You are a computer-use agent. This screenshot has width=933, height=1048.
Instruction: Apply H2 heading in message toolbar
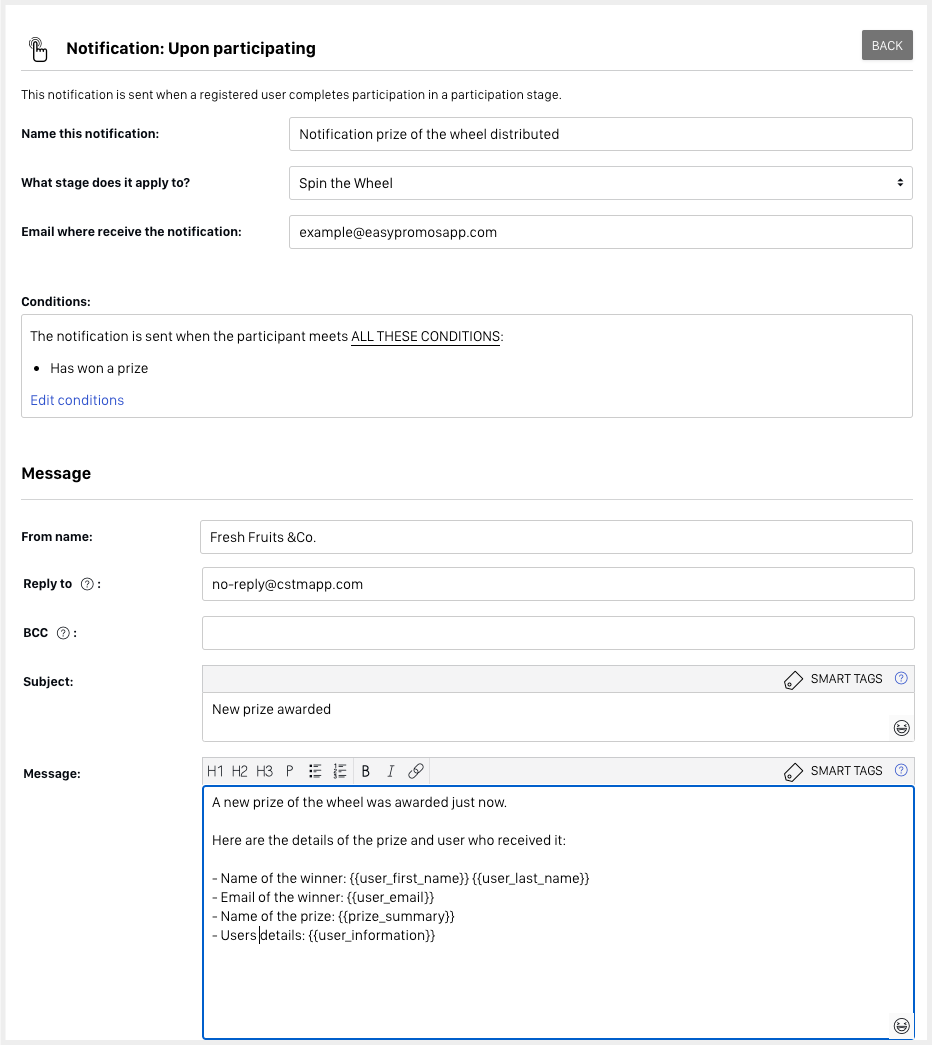pyautogui.click(x=240, y=771)
